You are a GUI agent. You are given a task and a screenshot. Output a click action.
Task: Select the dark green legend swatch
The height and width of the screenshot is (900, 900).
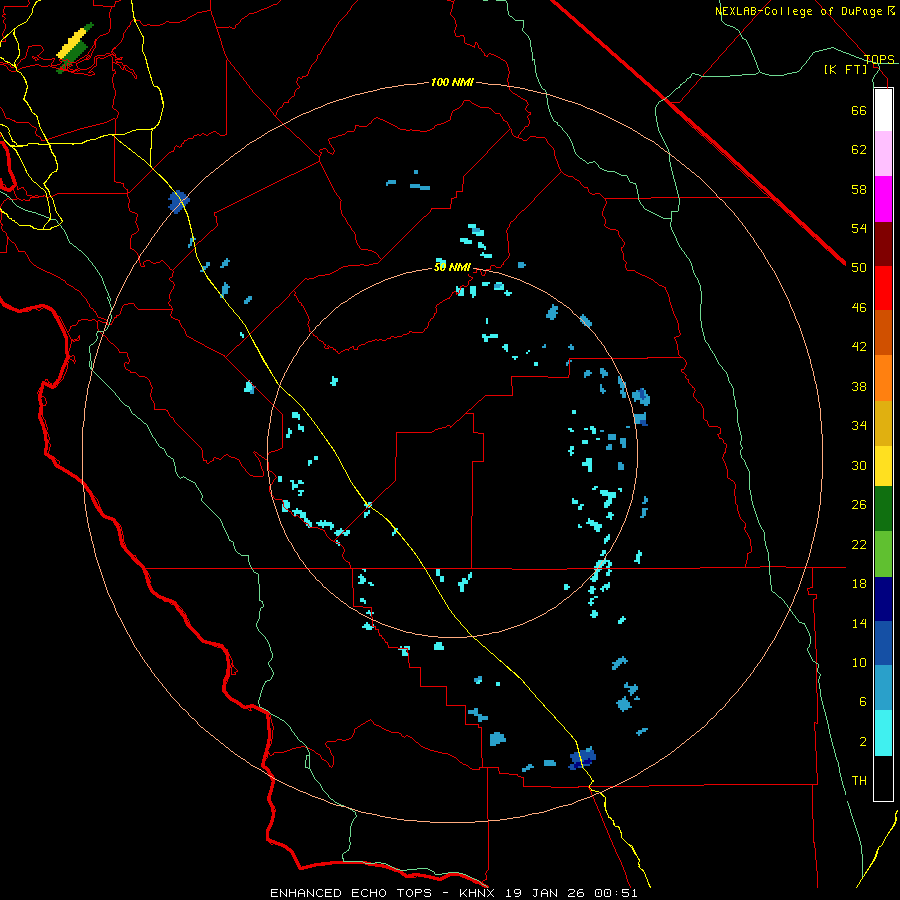[x=883, y=509]
